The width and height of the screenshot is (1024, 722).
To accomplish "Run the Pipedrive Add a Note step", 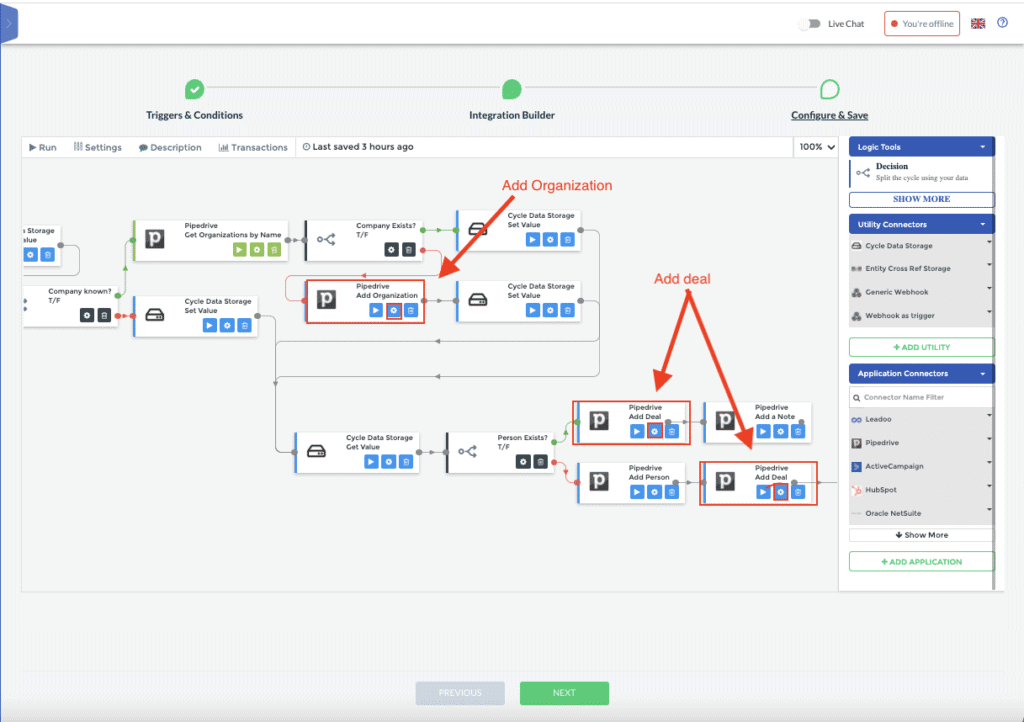I will pos(763,431).
